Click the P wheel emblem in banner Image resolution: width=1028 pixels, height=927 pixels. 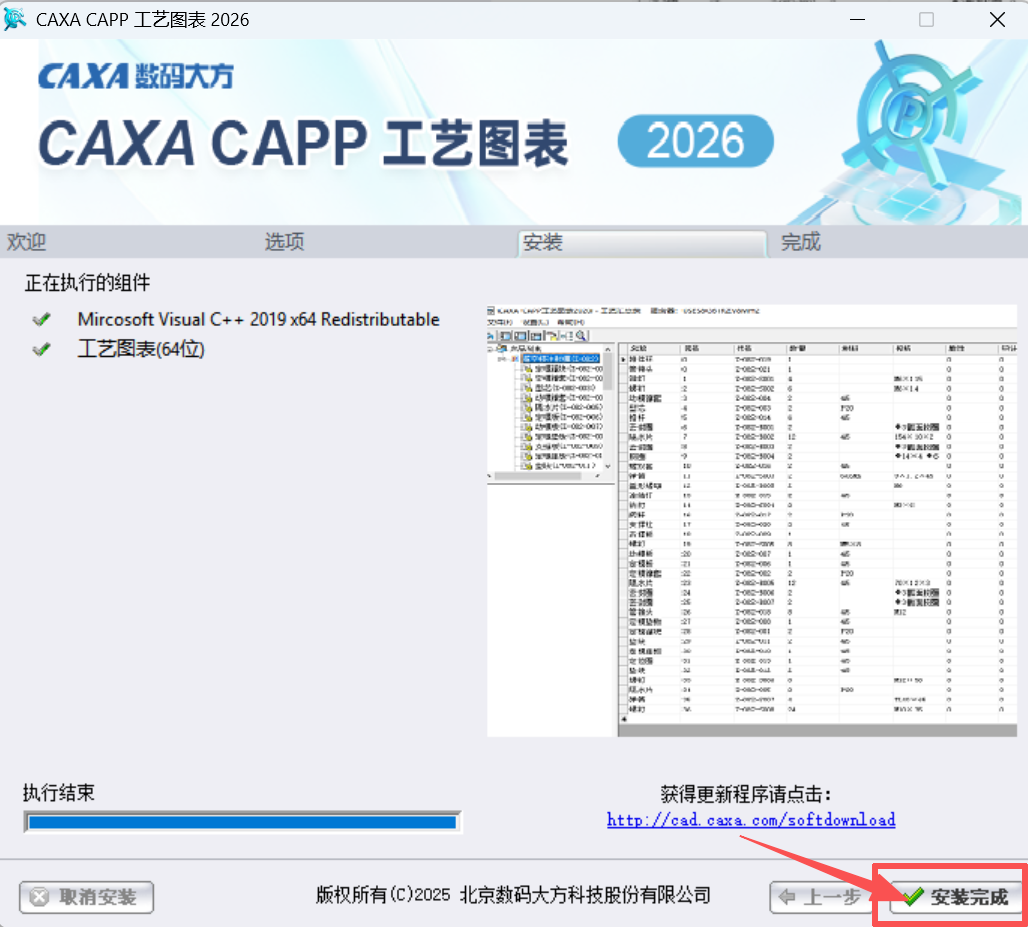pyautogui.click(x=911, y=117)
